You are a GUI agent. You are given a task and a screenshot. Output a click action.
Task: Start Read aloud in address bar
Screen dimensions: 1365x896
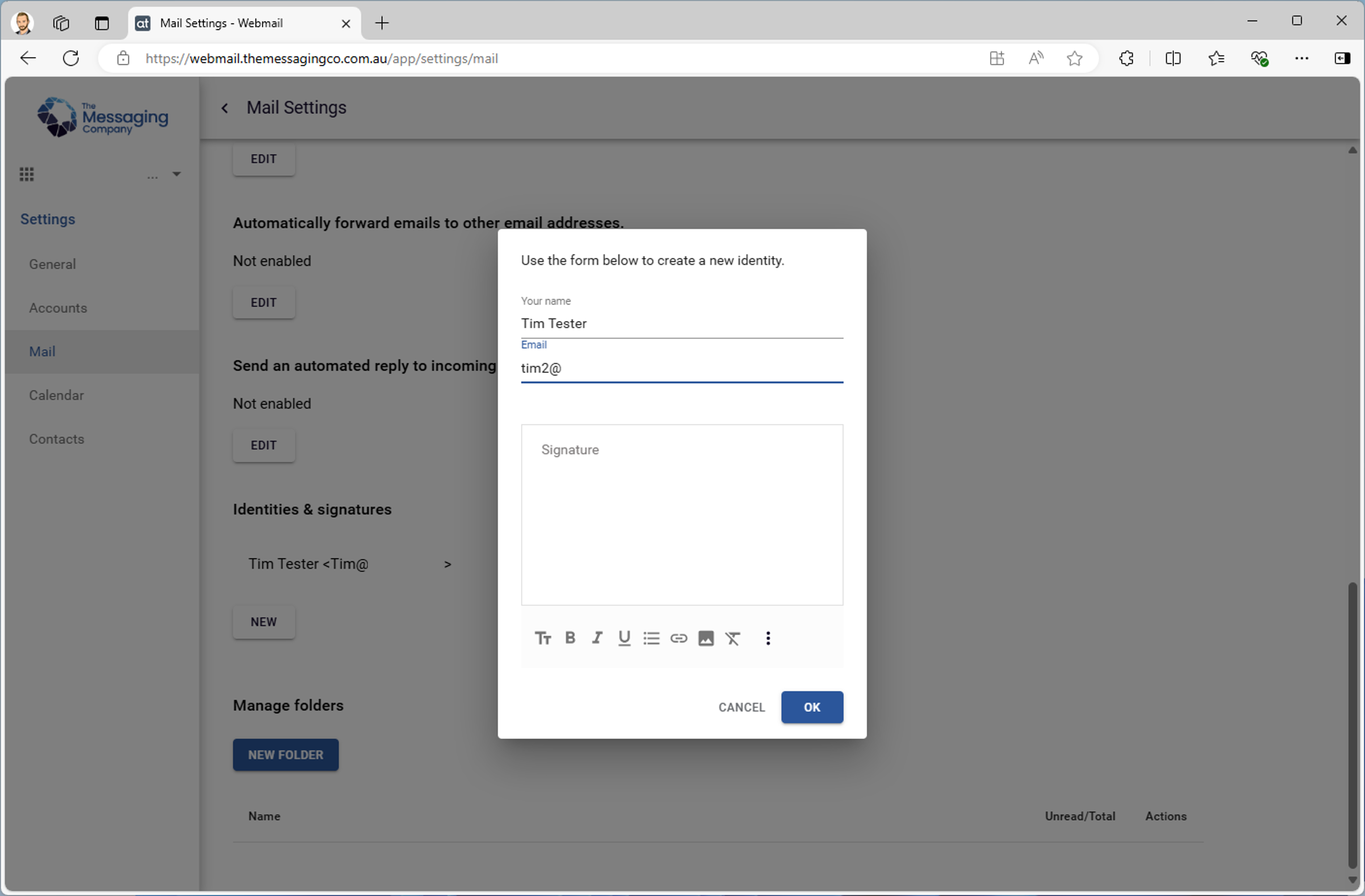click(1036, 58)
